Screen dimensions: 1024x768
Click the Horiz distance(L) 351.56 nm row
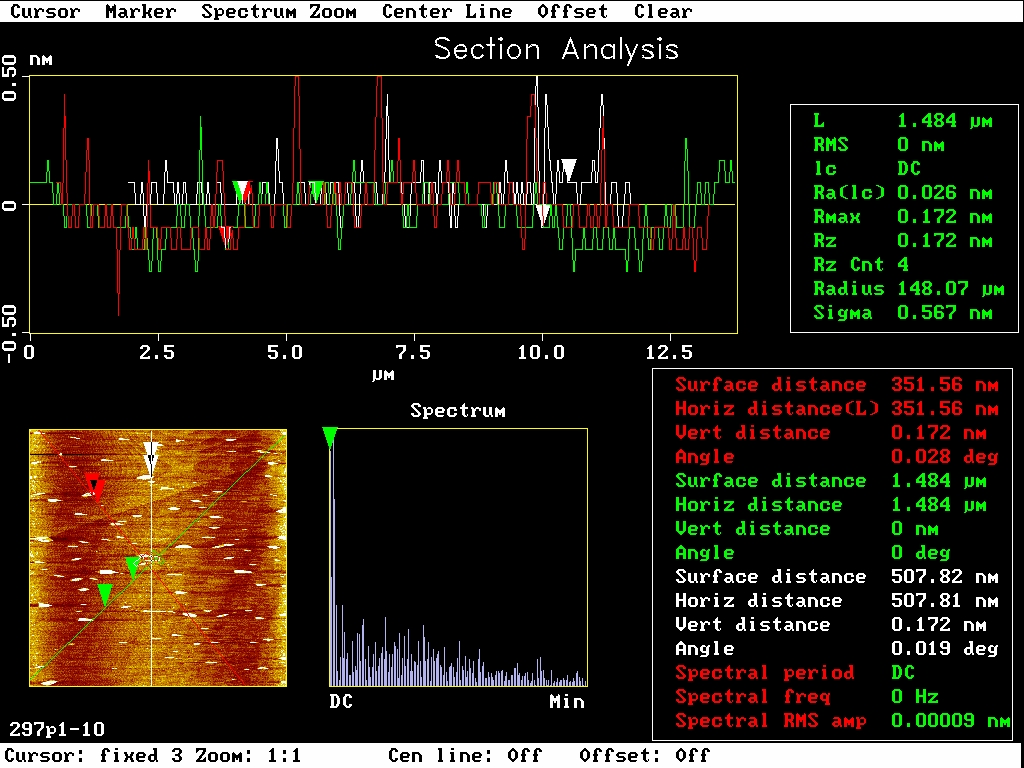pyautogui.click(x=837, y=409)
